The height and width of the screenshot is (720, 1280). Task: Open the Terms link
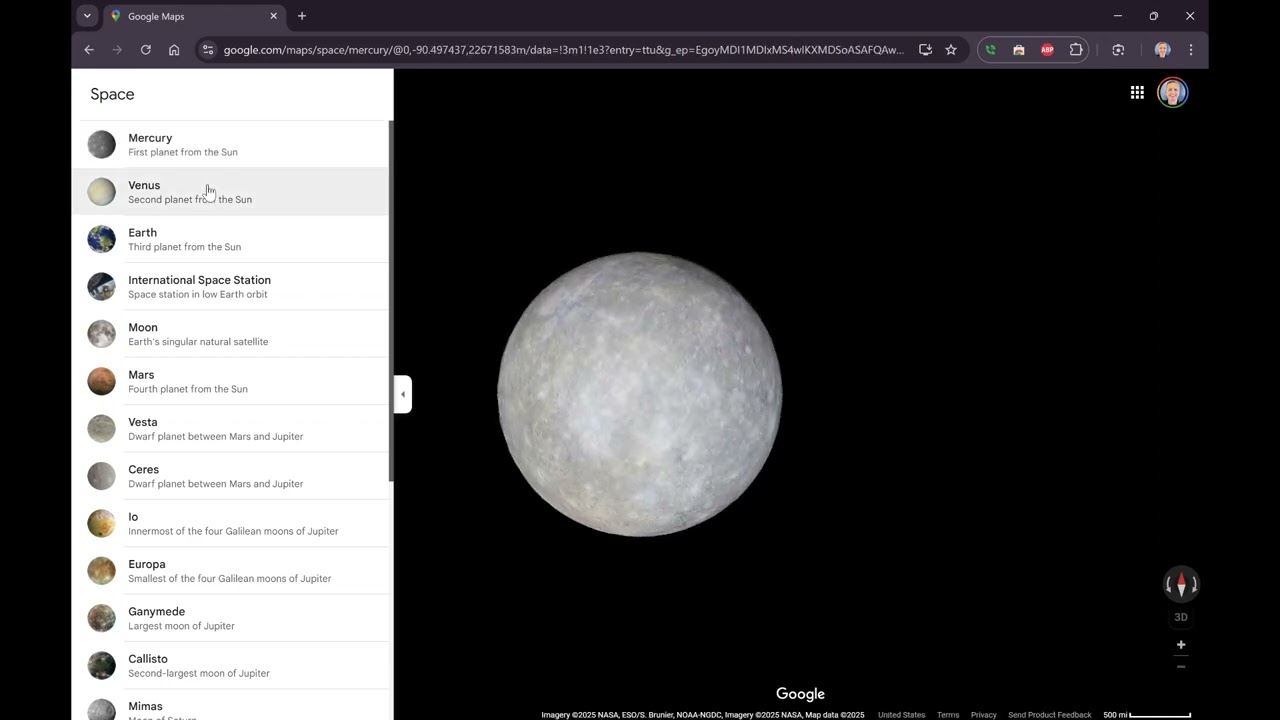[x=948, y=715]
